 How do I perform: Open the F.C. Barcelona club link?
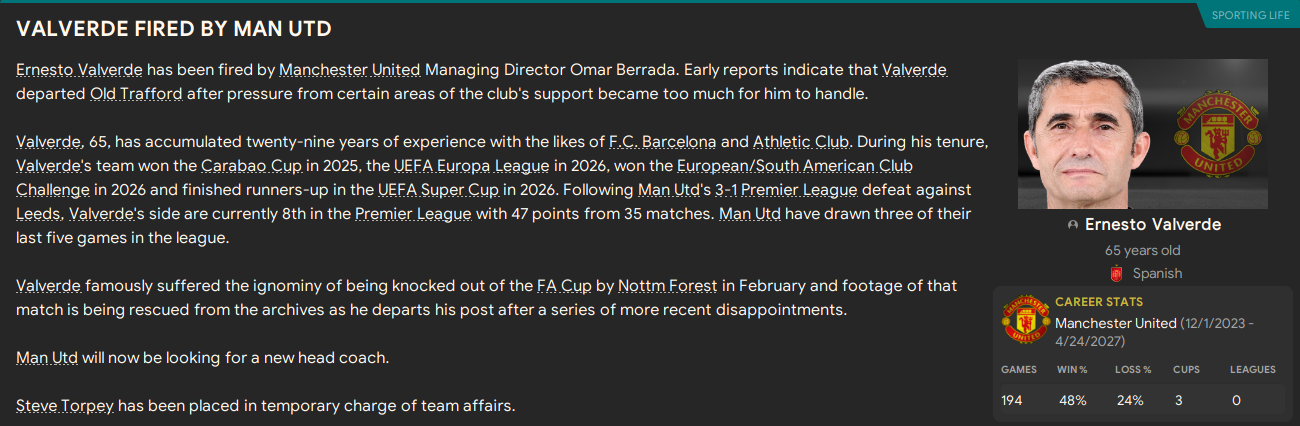coord(664,141)
